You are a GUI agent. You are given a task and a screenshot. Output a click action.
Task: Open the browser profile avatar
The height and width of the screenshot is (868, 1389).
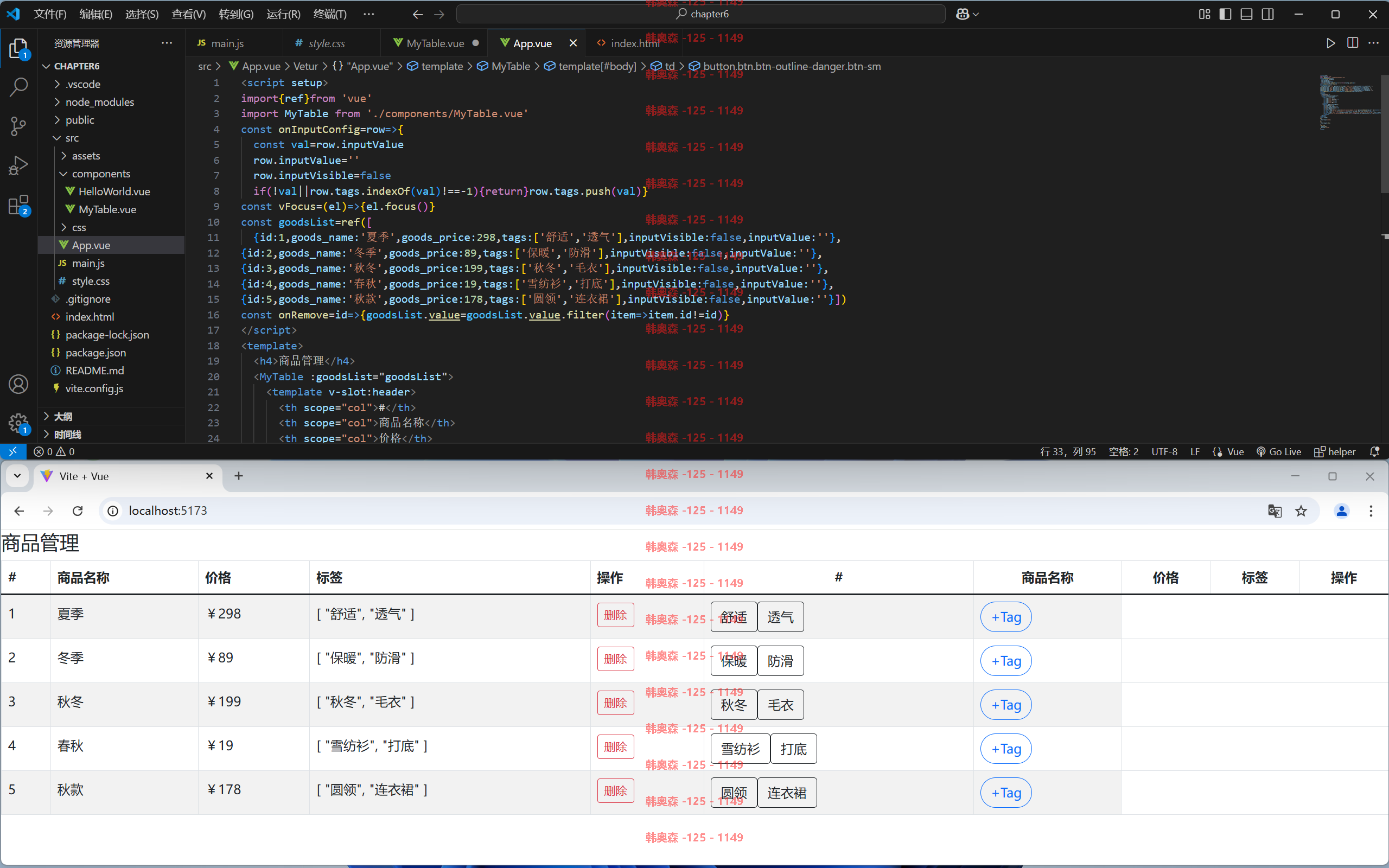click(x=1341, y=511)
